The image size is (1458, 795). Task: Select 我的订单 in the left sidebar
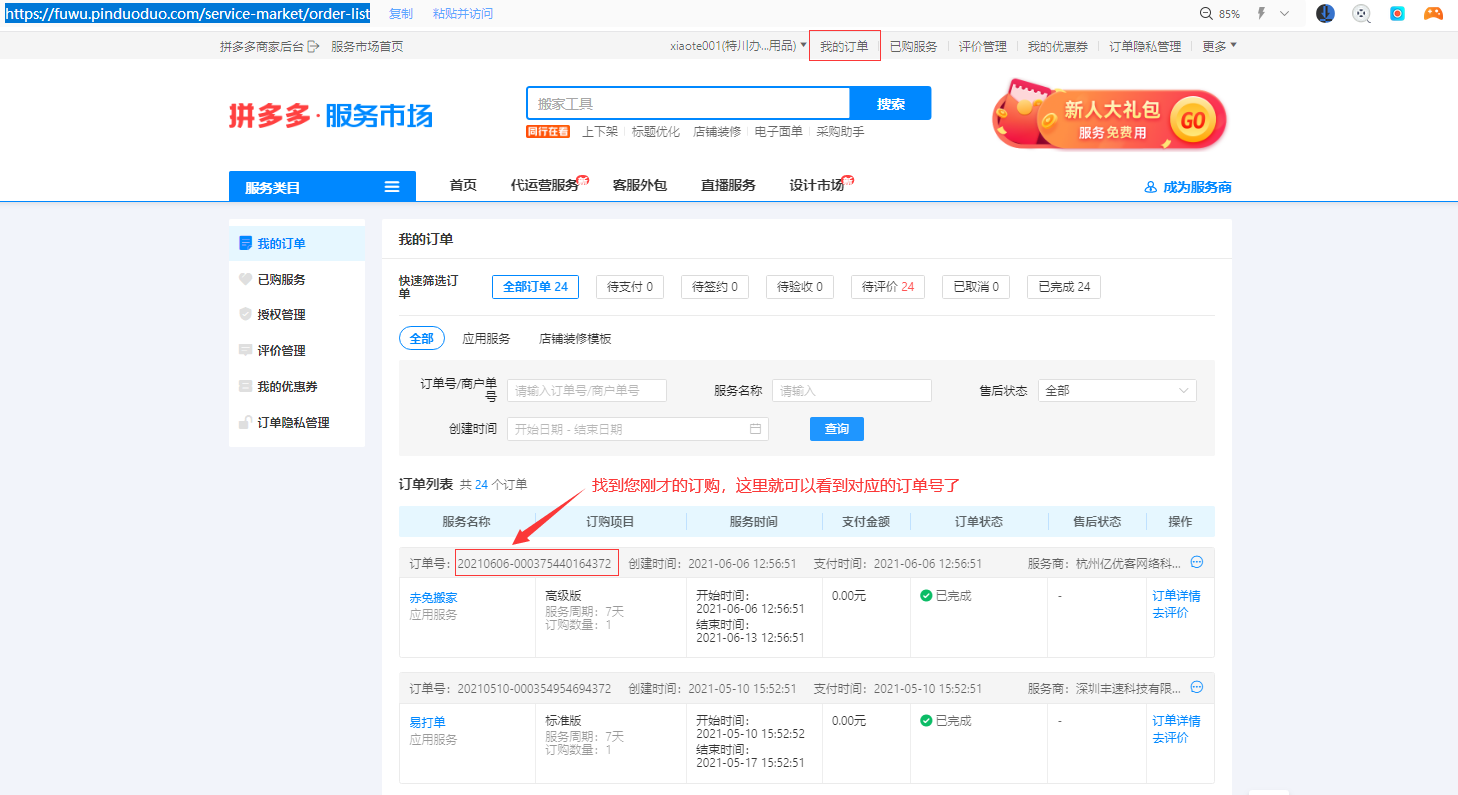[297, 243]
